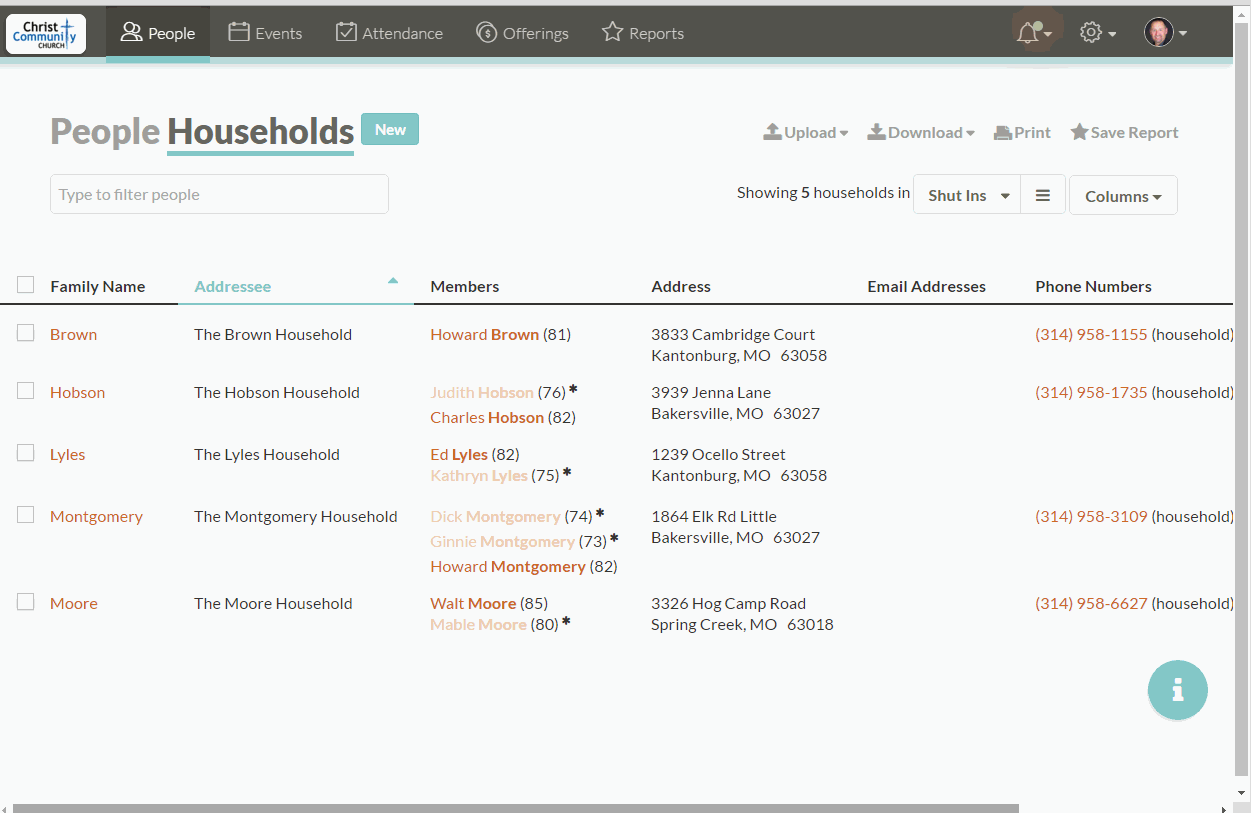Image resolution: width=1251 pixels, height=813 pixels.
Task: Expand the Shut Ins group dropdown
Action: coord(967,196)
